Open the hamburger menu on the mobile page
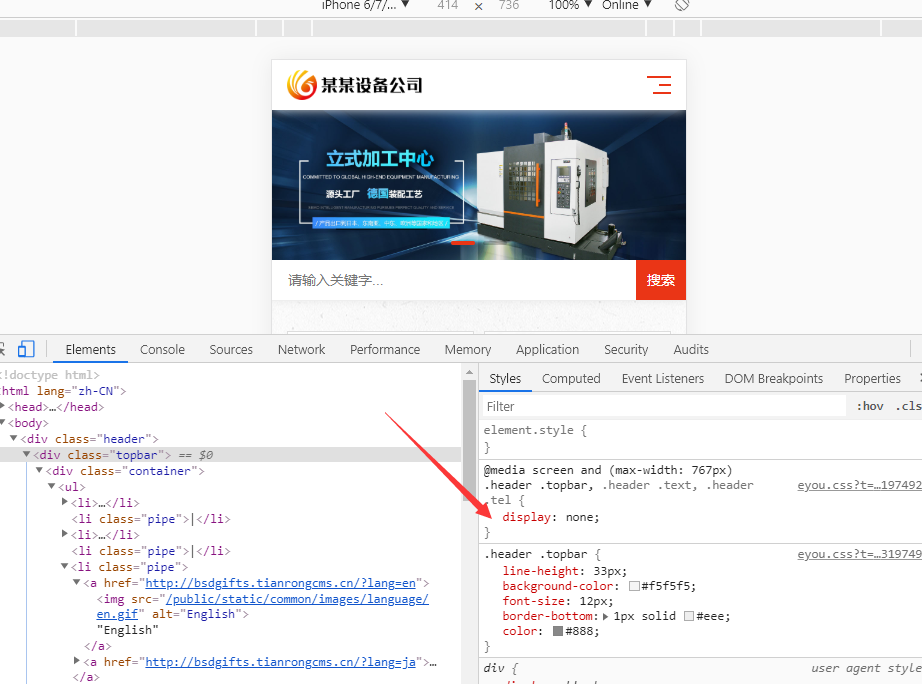This screenshot has height=684, width=922. point(659,85)
